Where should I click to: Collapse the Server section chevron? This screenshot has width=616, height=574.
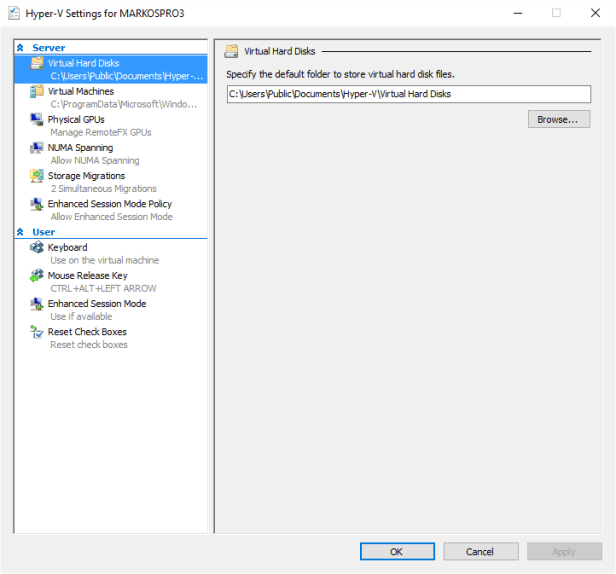point(21,48)
